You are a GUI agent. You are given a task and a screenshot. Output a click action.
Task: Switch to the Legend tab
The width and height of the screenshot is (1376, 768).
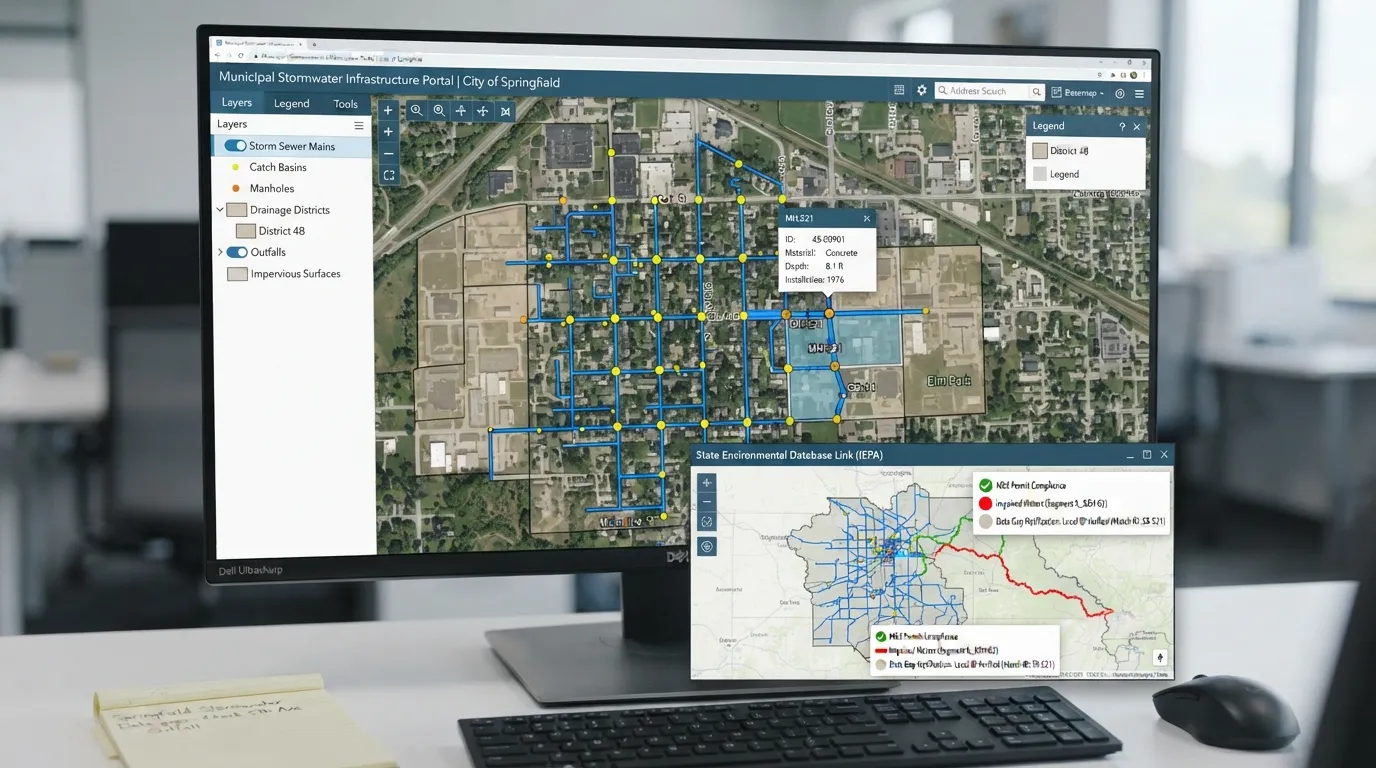292,103
